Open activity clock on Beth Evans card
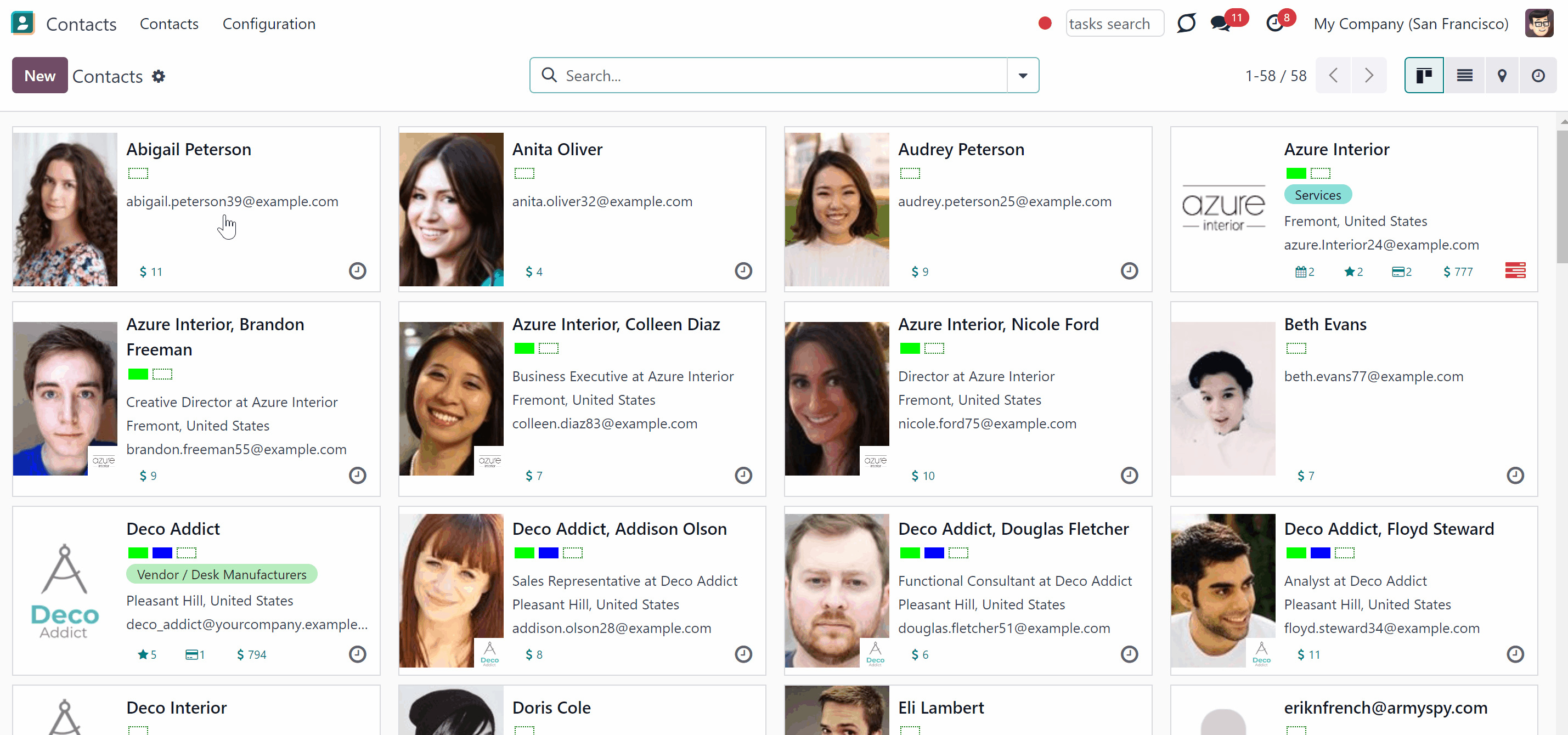 [x=1515, y=475]
